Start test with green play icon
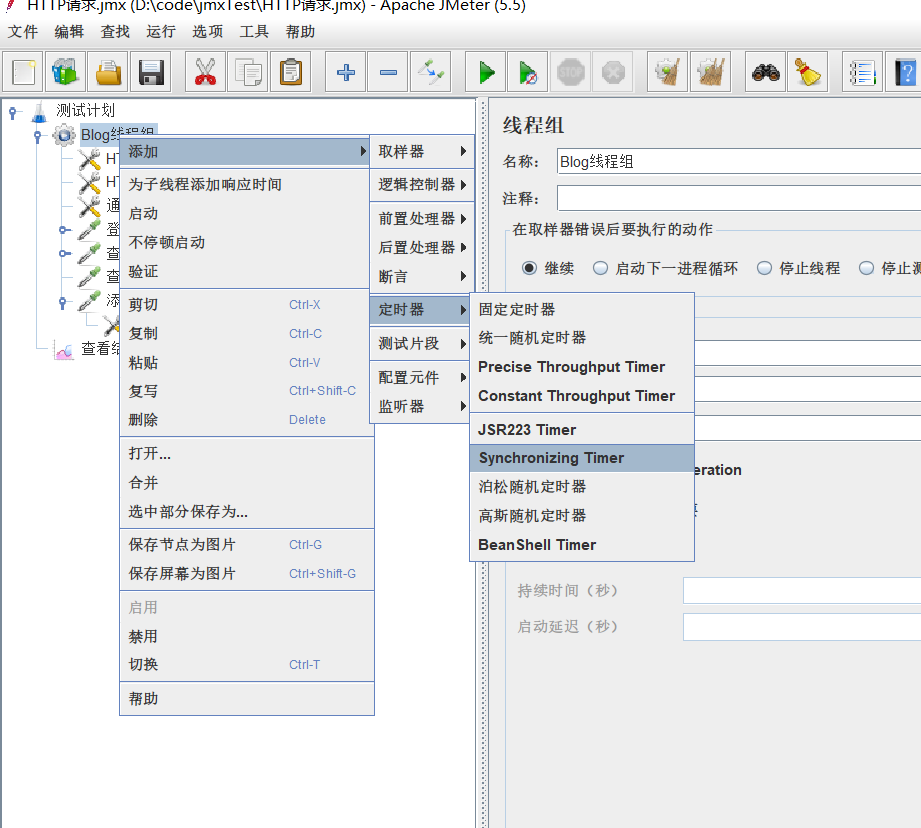Viewport: 921px width, 828px height. point(486,72)
